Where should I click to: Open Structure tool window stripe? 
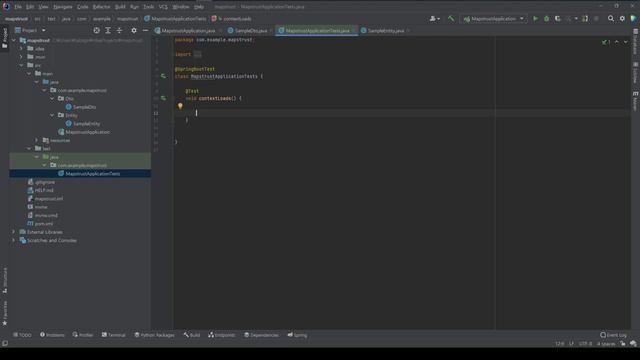coord(4,280)
